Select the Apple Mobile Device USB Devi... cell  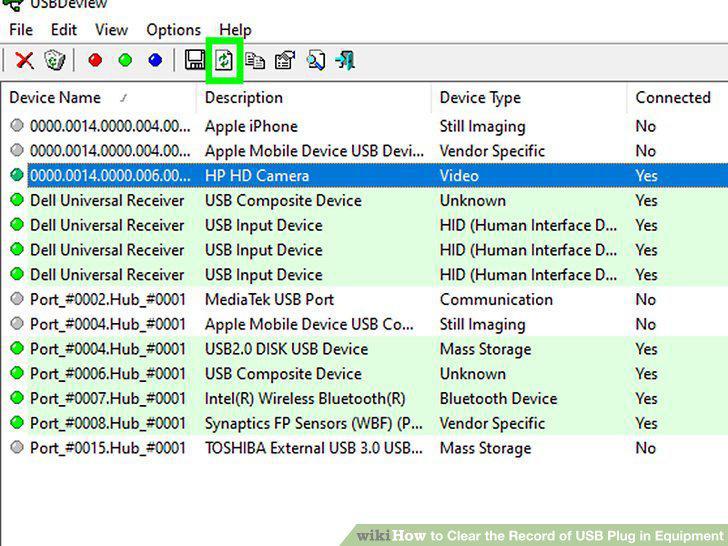pos(314,151)
